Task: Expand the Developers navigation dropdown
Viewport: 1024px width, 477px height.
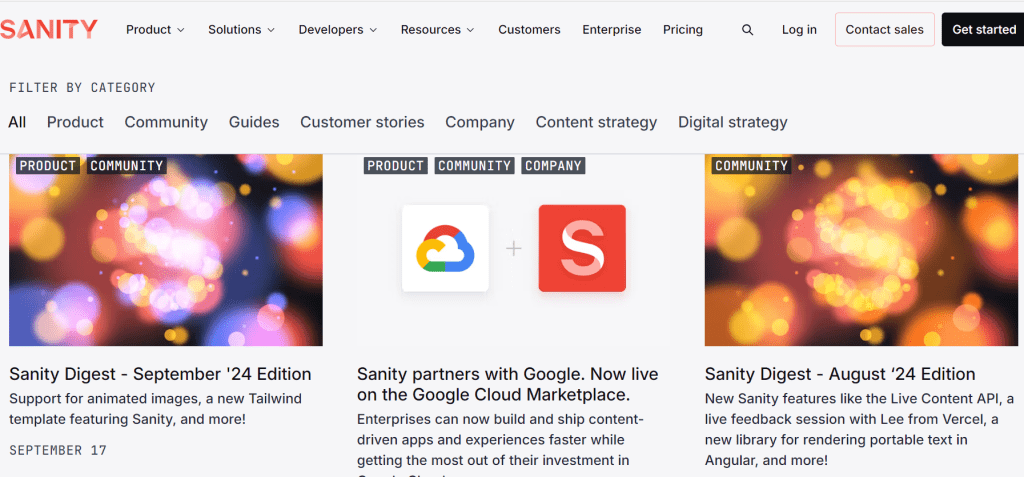Action: [x=337, y=30]
